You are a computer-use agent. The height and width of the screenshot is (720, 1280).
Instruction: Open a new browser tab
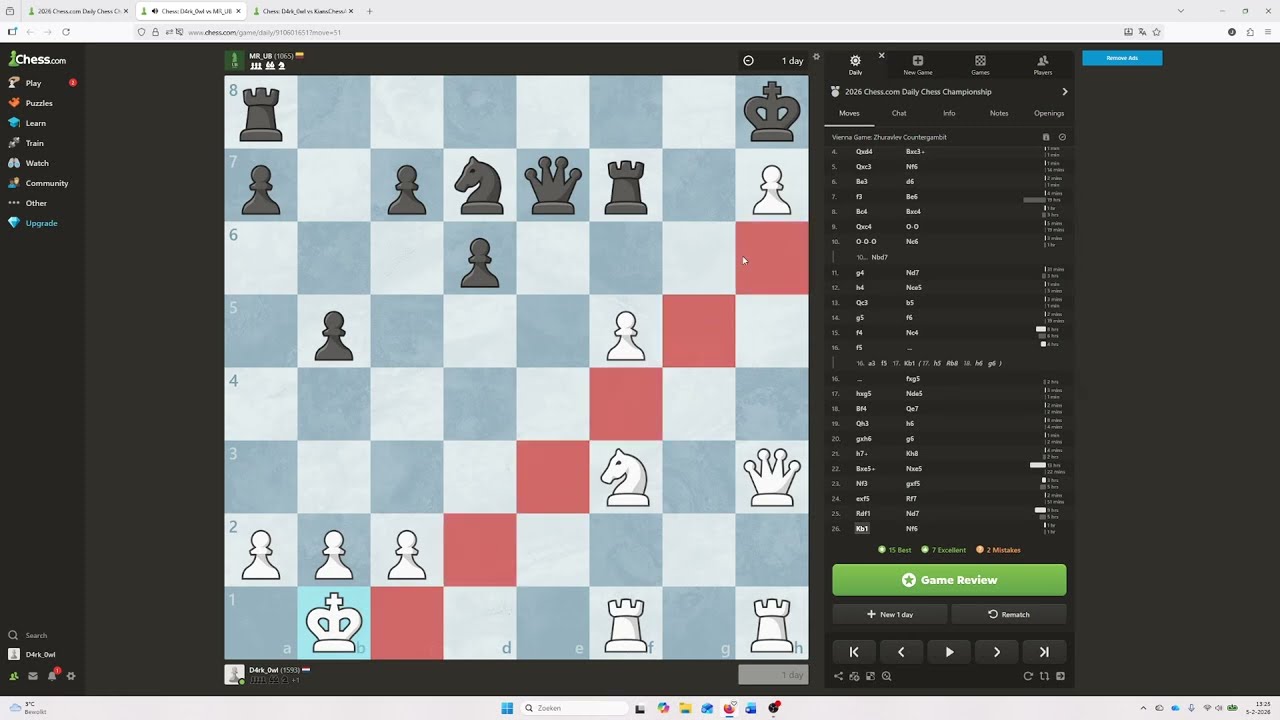(x=369, y=11)
